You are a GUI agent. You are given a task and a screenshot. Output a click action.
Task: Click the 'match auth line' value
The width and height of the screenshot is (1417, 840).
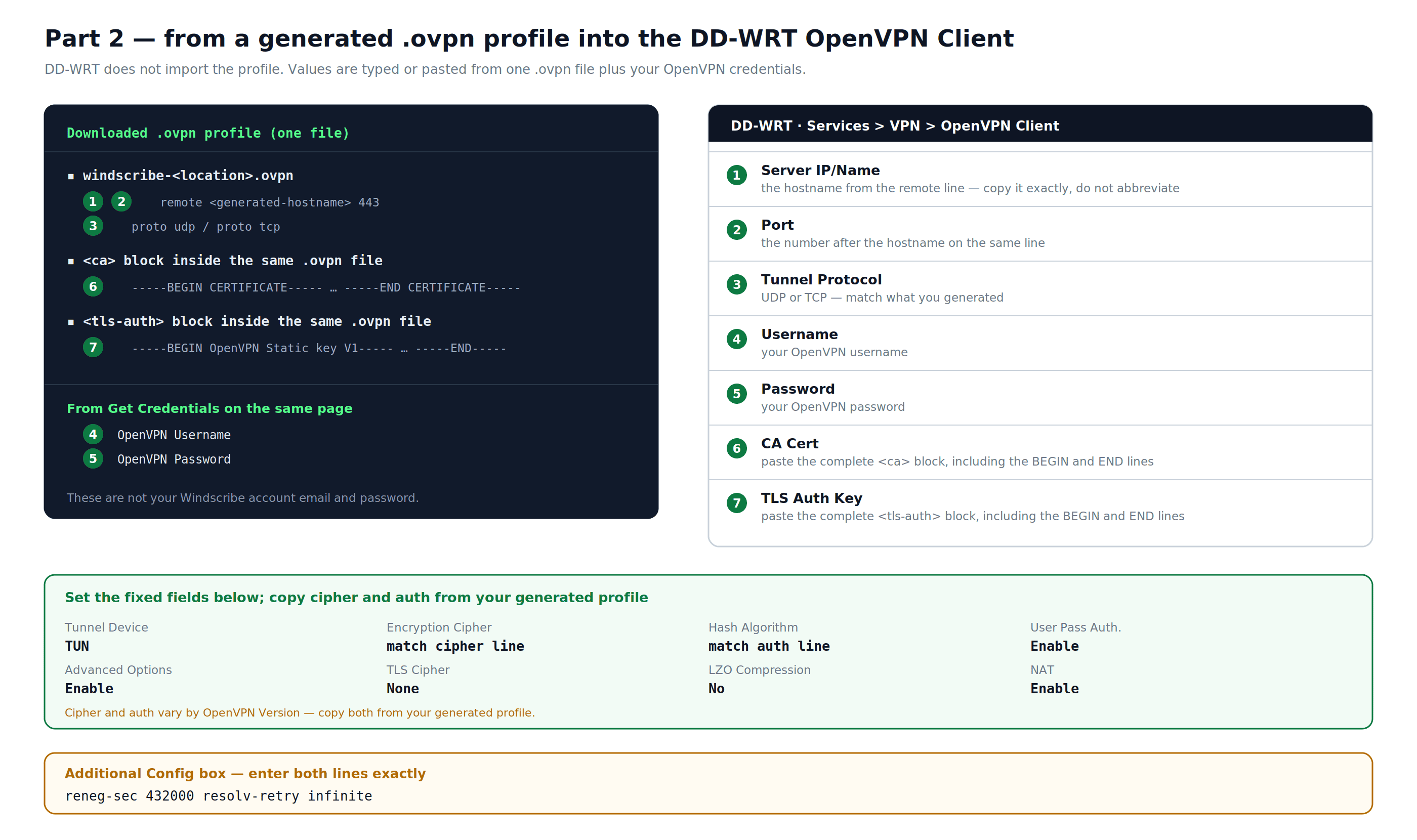pos(769,646)
